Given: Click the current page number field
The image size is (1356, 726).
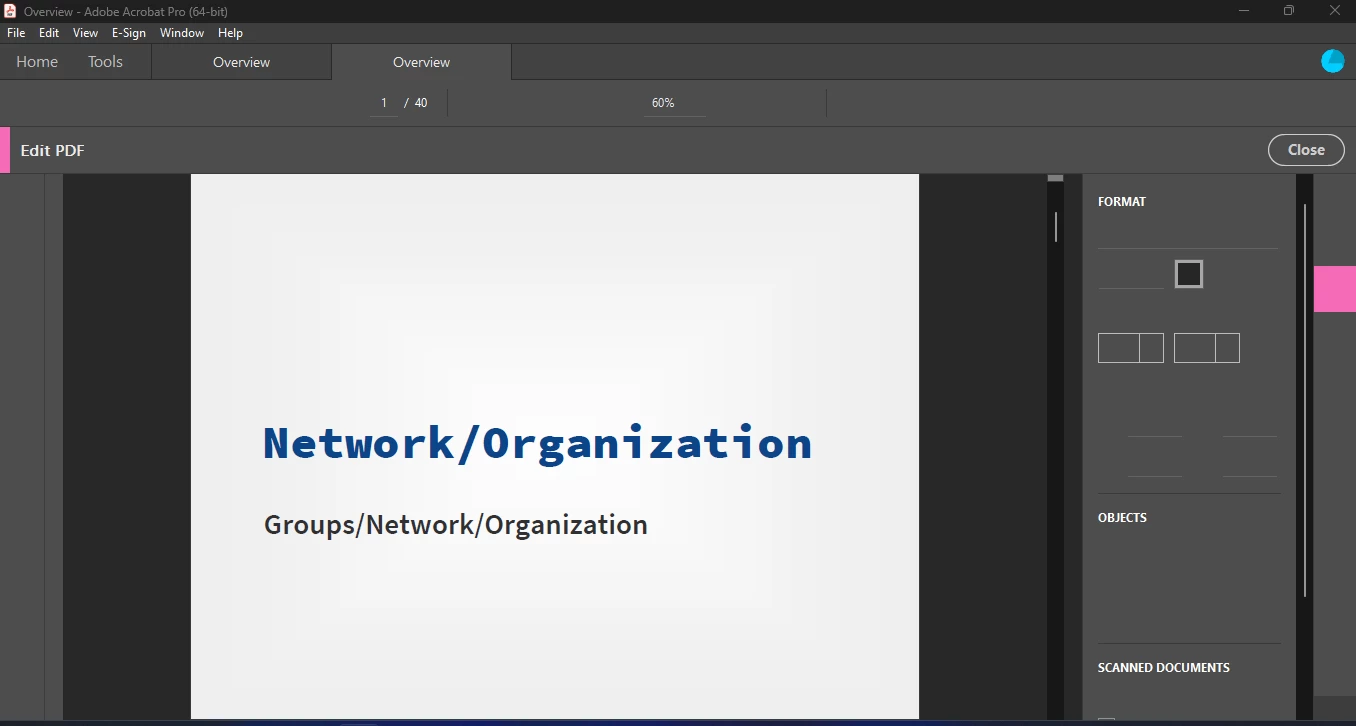Looking at the screenshot, I should pyautogui.click(x=384, y=103).
